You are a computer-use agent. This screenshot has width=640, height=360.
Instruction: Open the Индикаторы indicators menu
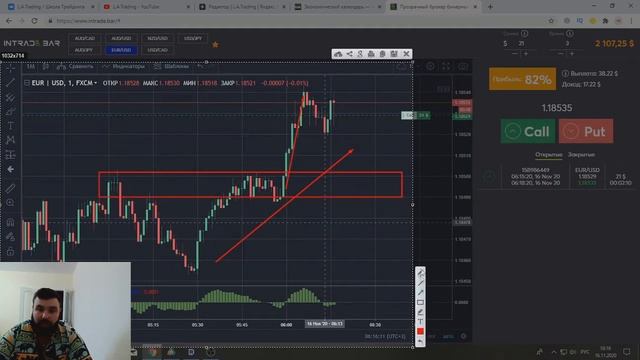124,66
